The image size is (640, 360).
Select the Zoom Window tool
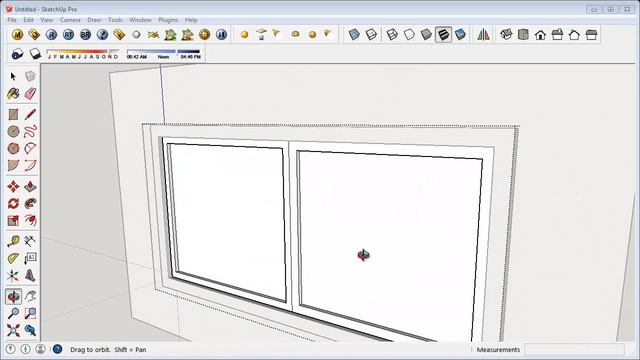(x=30, y=313)
